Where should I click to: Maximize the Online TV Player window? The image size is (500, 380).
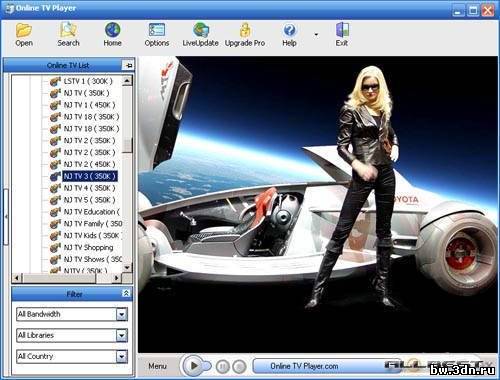click(473, 10)
